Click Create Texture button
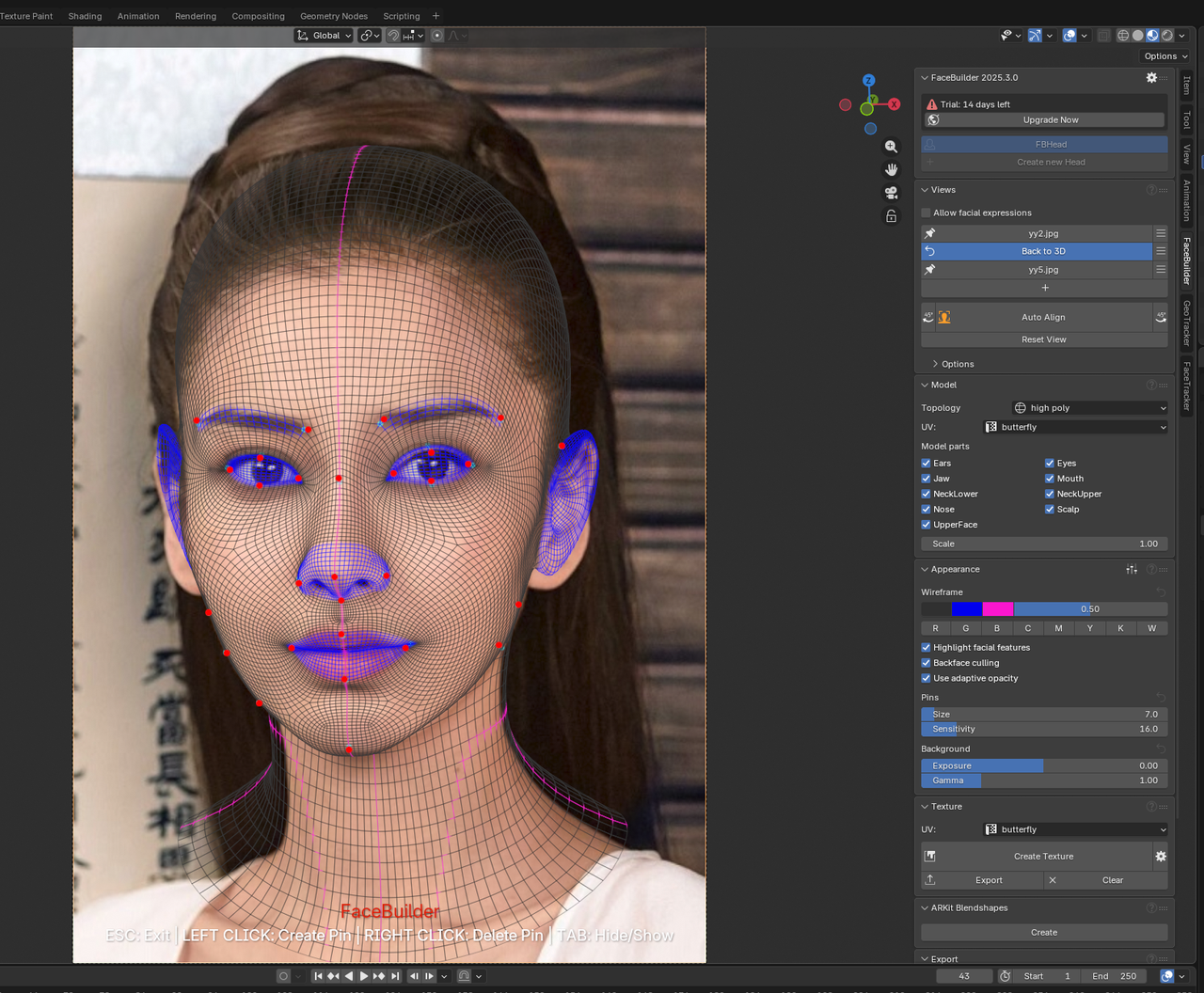Screen dimensions: 1204x993 [x=1037, y=857]
